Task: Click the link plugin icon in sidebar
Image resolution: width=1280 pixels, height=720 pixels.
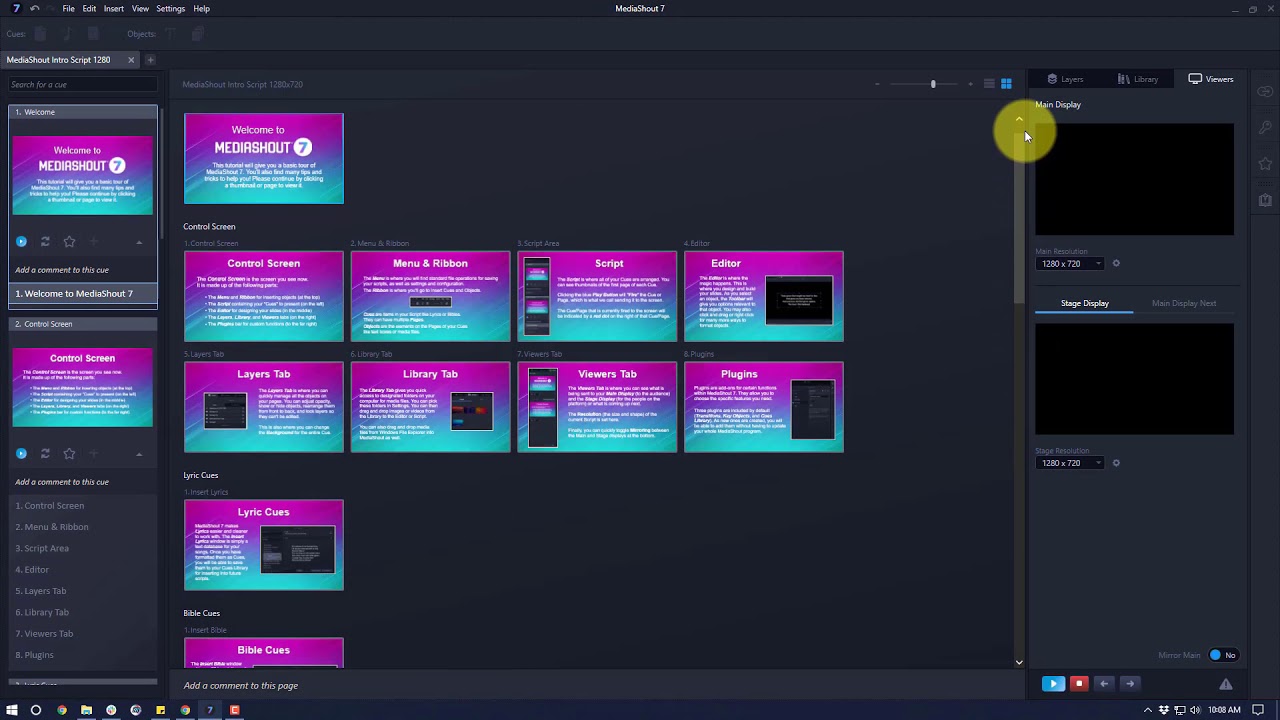Action: click(1265, 92)
